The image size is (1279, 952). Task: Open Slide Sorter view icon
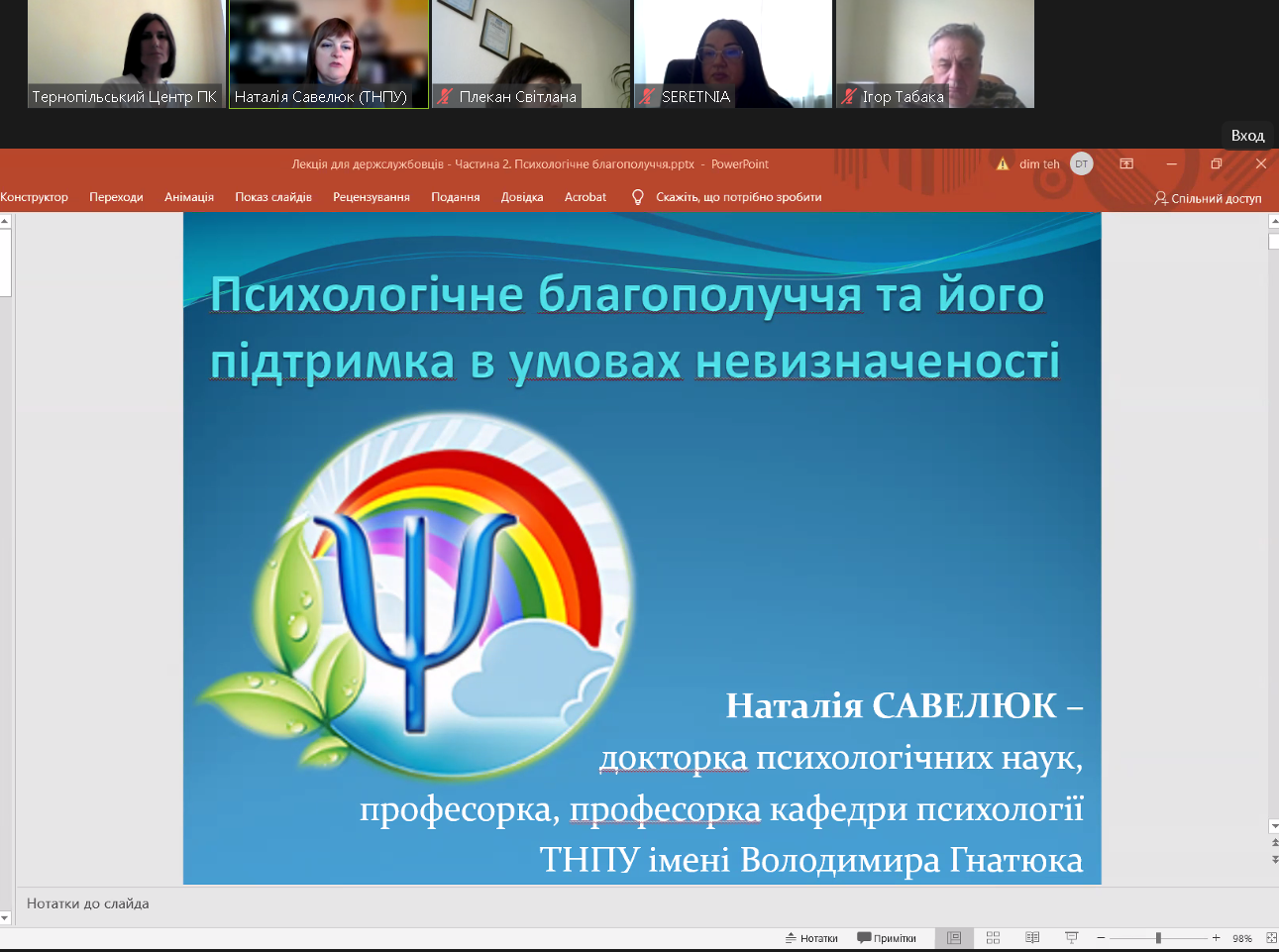pos(993,938)
